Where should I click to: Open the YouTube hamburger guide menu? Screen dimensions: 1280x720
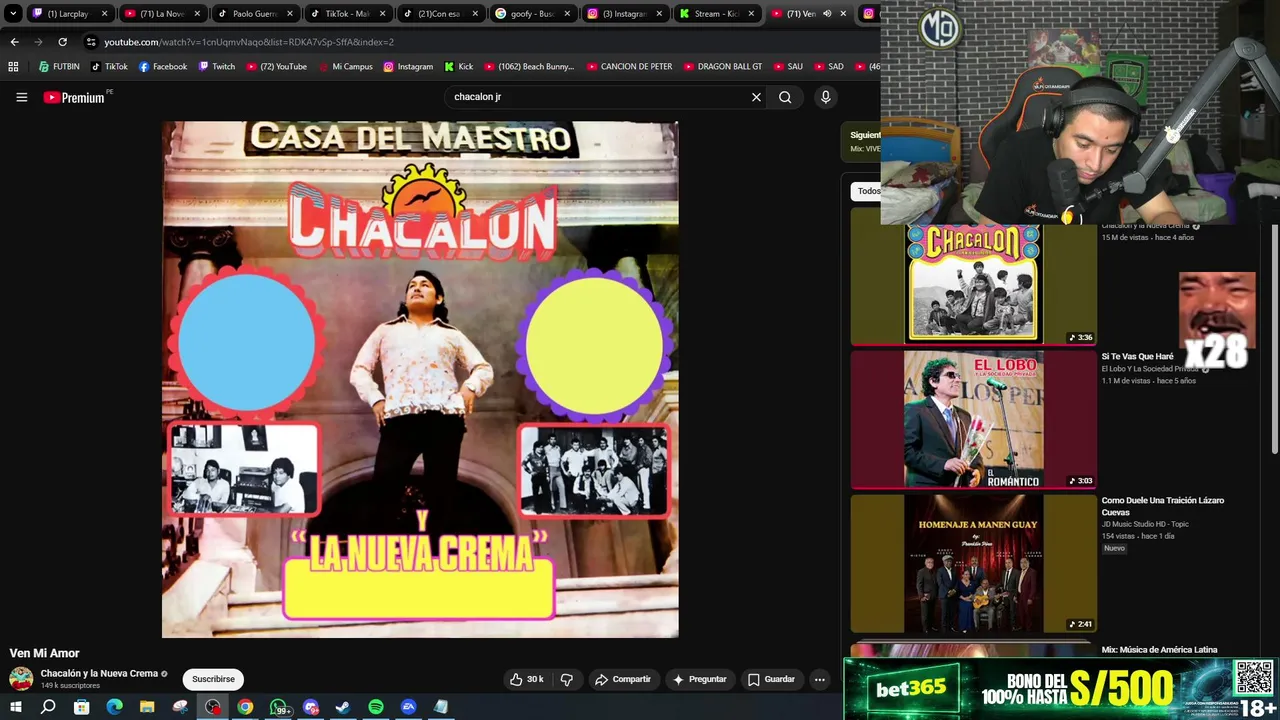click(x=21, y=97)
